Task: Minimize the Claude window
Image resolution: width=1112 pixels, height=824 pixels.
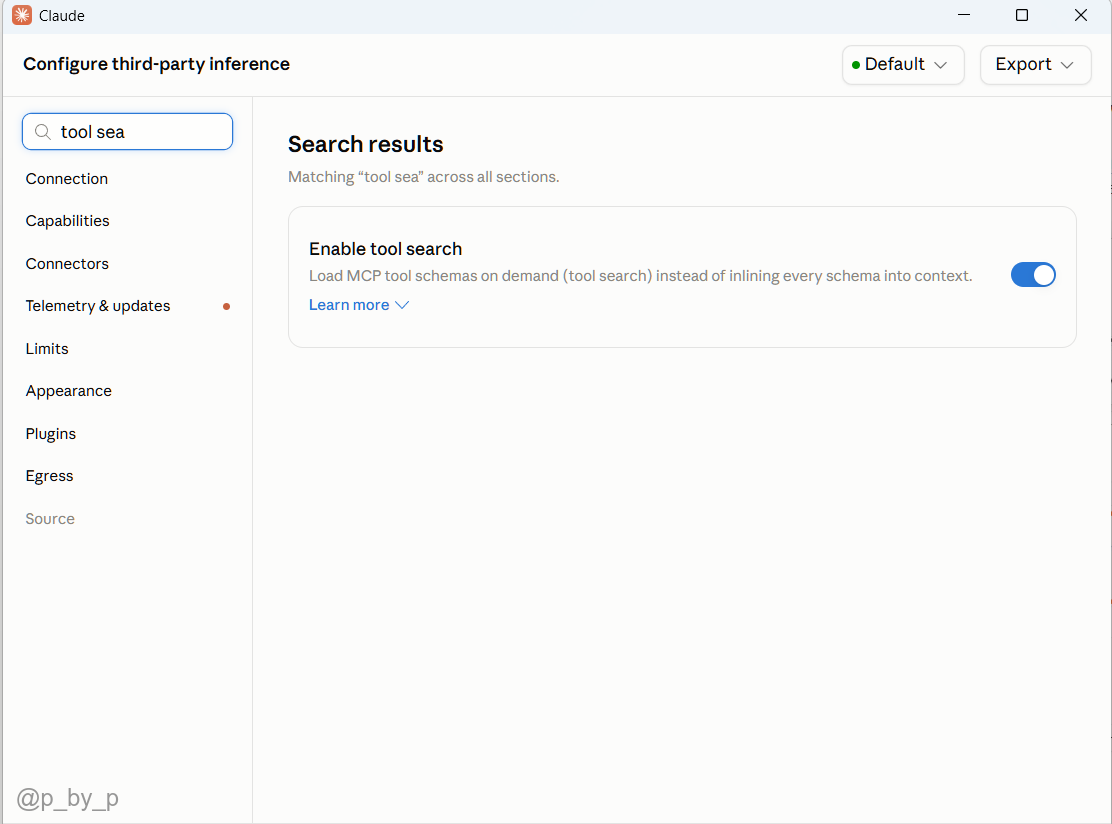Action: pos(963,15)
